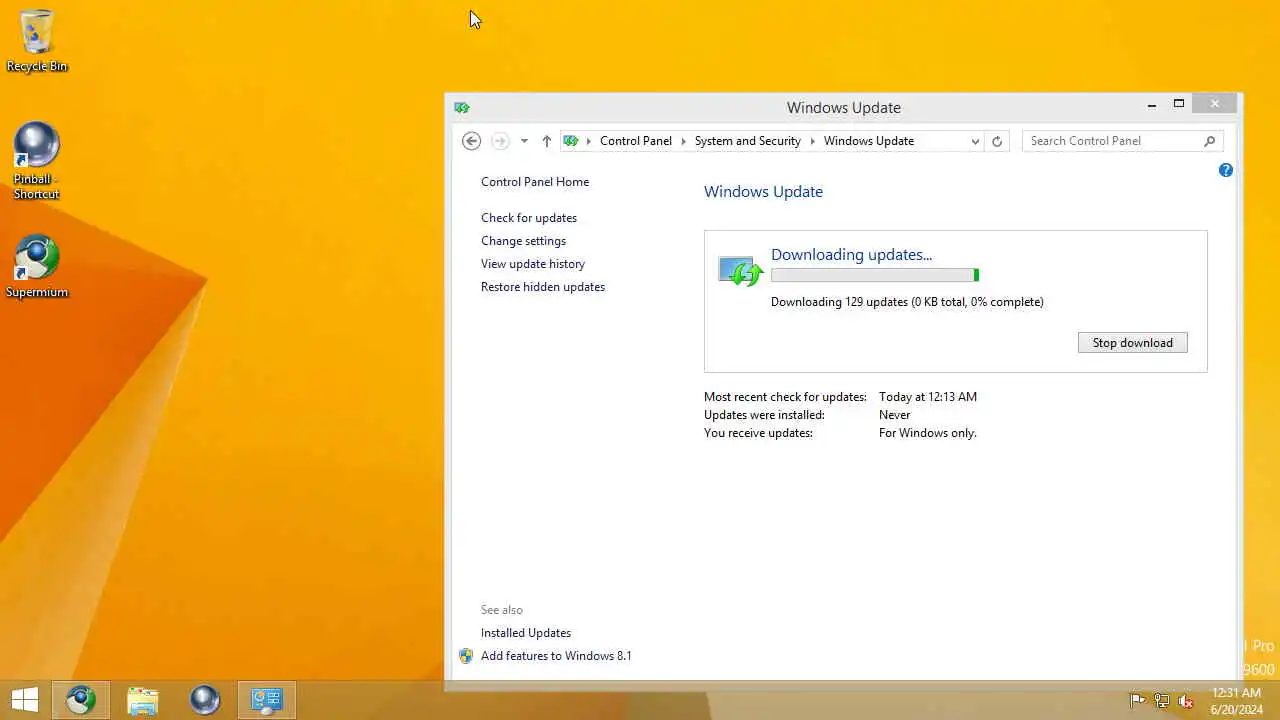
Task: Open Supermium browser from the taskbar
Action: coord(81,700)
